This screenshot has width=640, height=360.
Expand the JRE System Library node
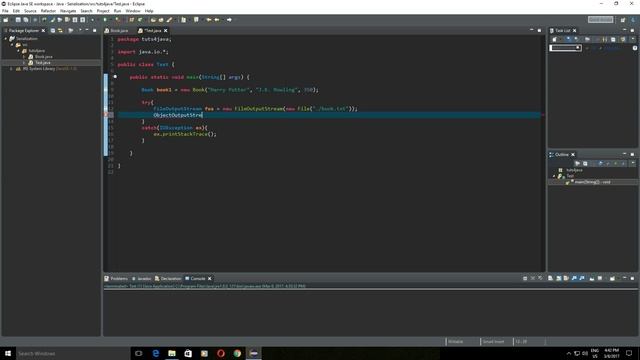[11, 69]
